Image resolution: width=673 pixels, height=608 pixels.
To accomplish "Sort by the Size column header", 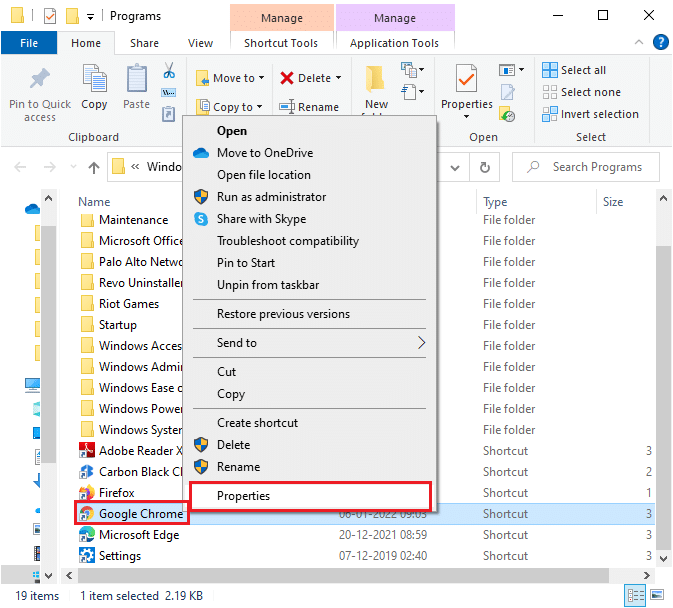I will click(613, 202).
